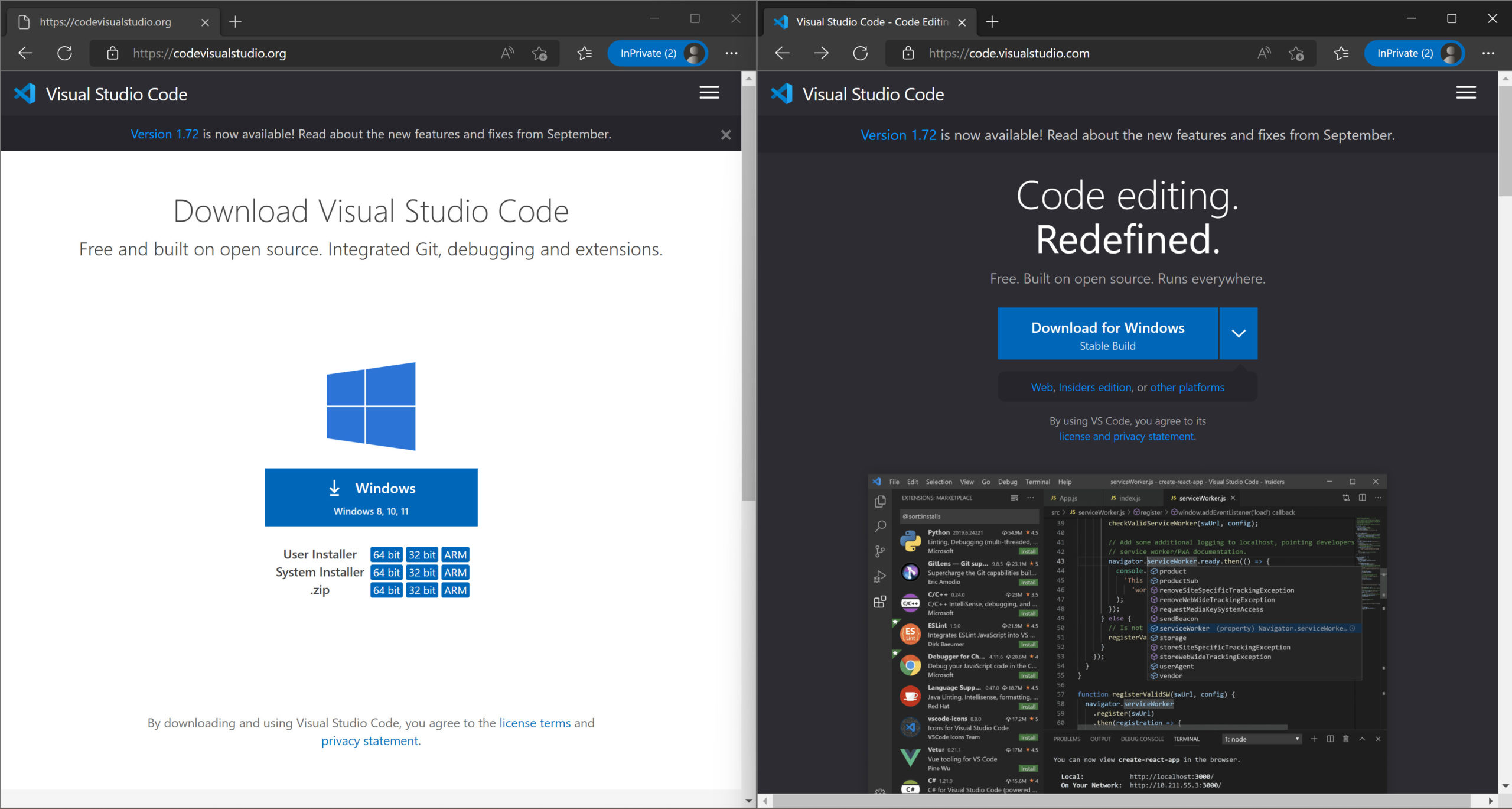
Task: Download System Installer 32 bit
Action: tap(422, 572)
